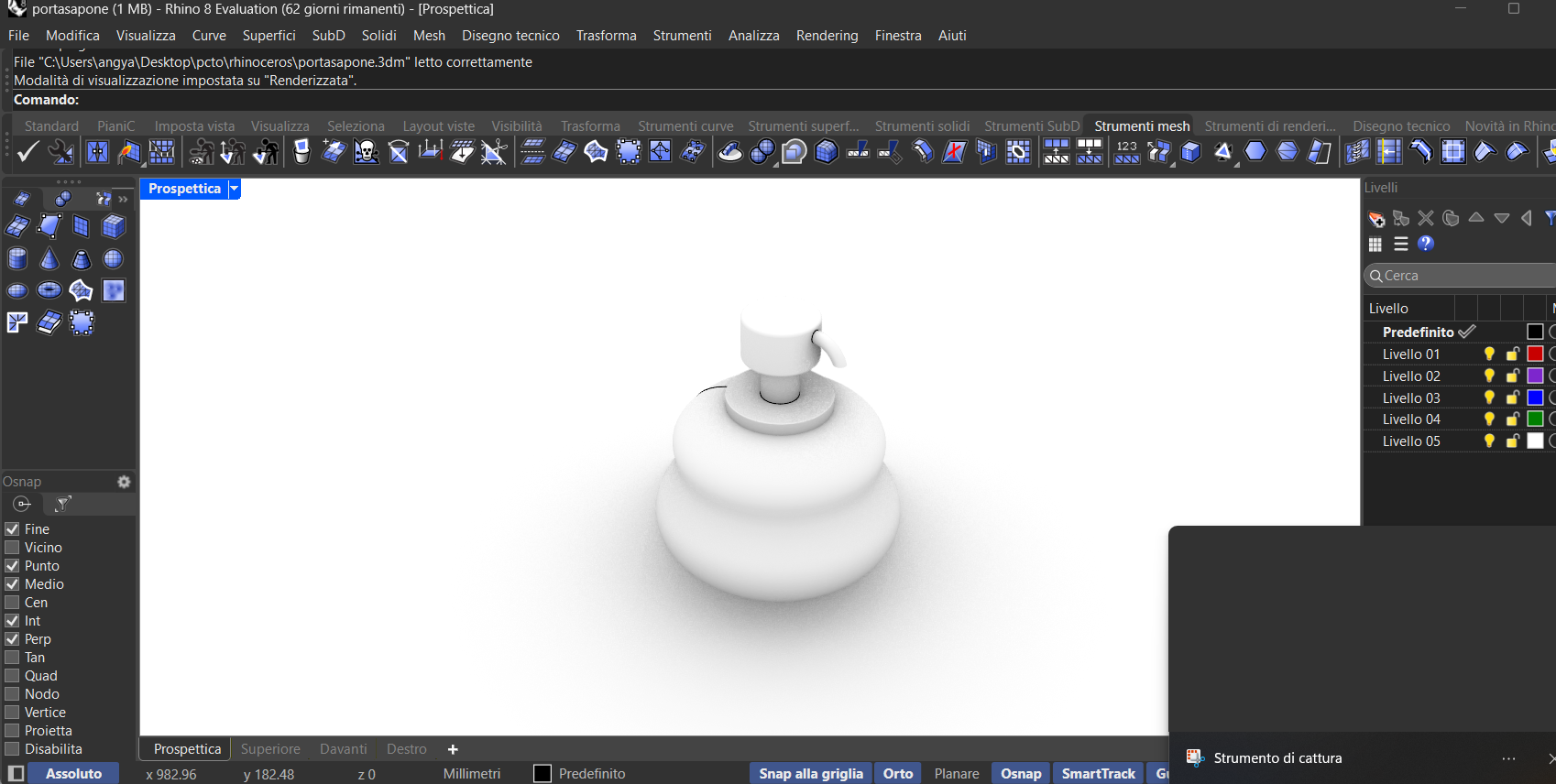This screenshot has width=1556, height=784.
Task: Select the mesh cylinder tool
Action: point(17,259)
